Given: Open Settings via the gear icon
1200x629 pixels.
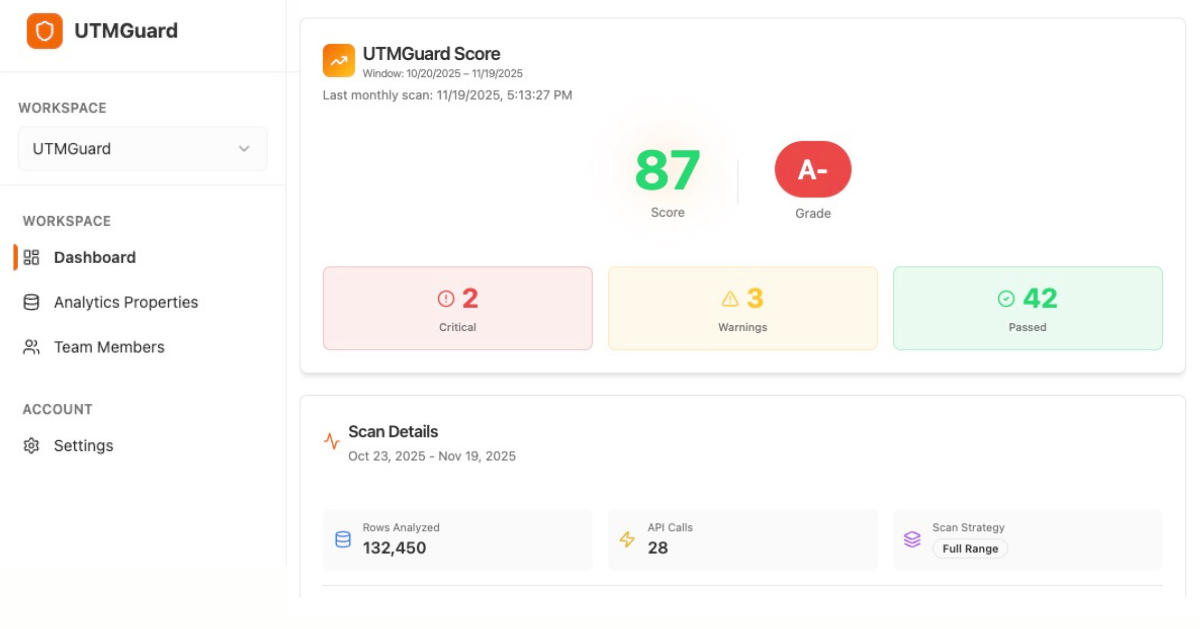Looking at the screenshot, I should [30, 445].
